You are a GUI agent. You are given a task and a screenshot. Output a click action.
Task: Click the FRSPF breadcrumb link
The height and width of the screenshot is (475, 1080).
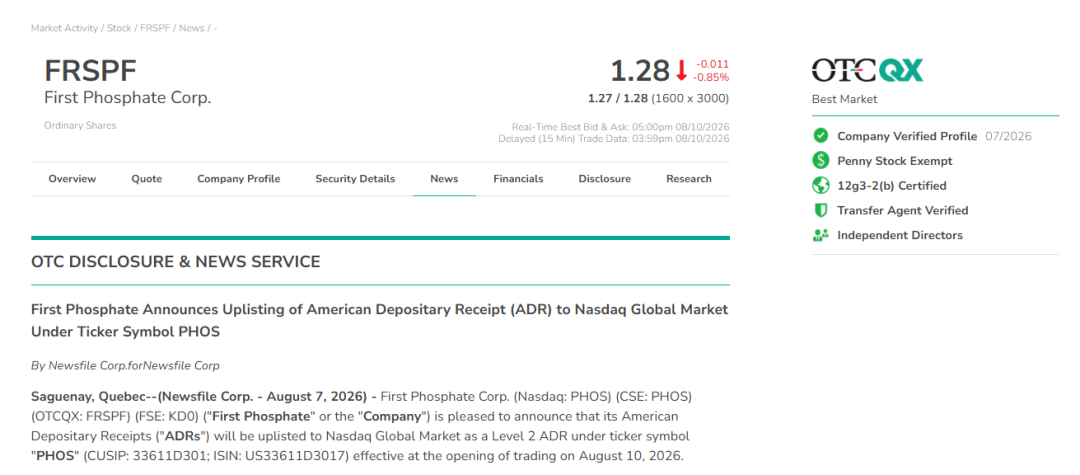click(x=155, y=28)
